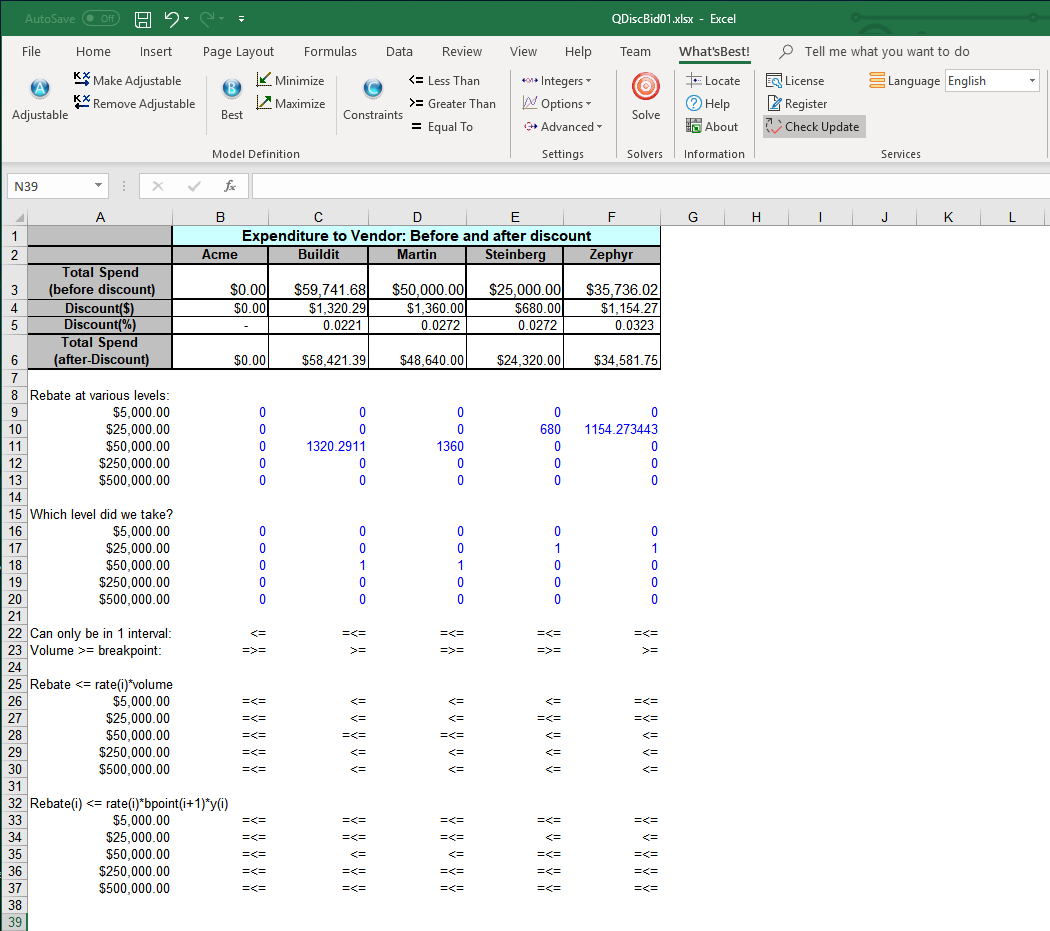
Task: Open the Undo history dropdown arrow
Action: (186, 19)
